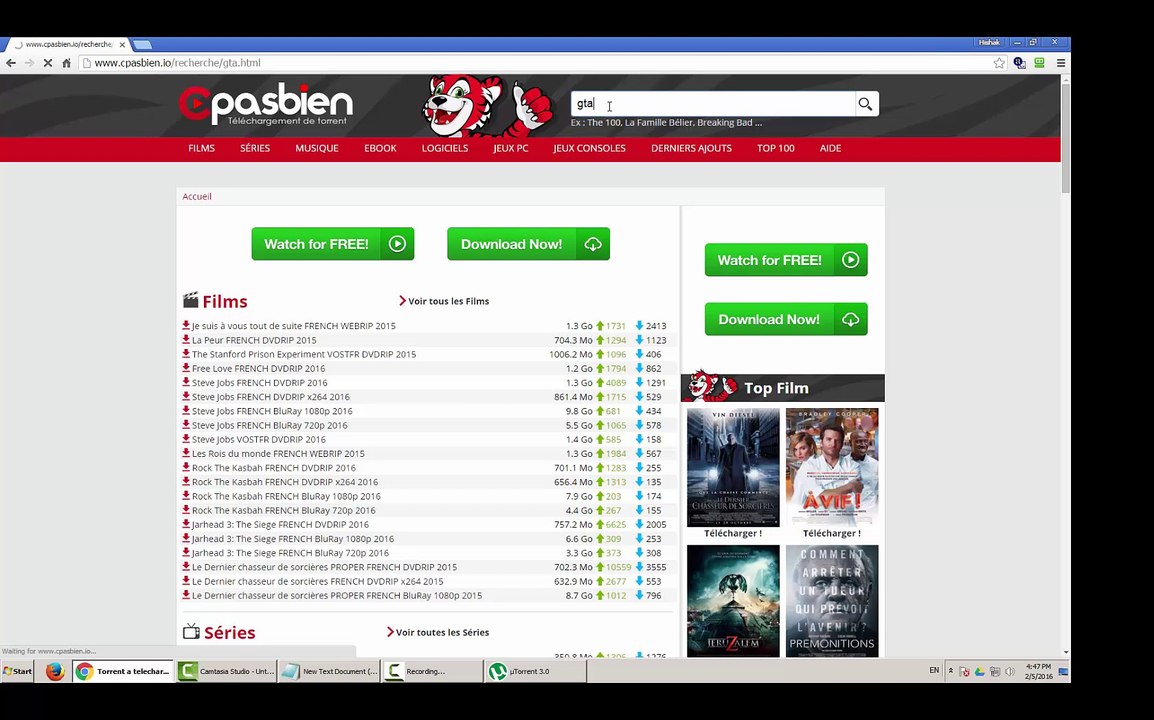
Task: Open Steve Jobs FRENCH BluRay 1080p 2016
Action: [x=272, y=411]
